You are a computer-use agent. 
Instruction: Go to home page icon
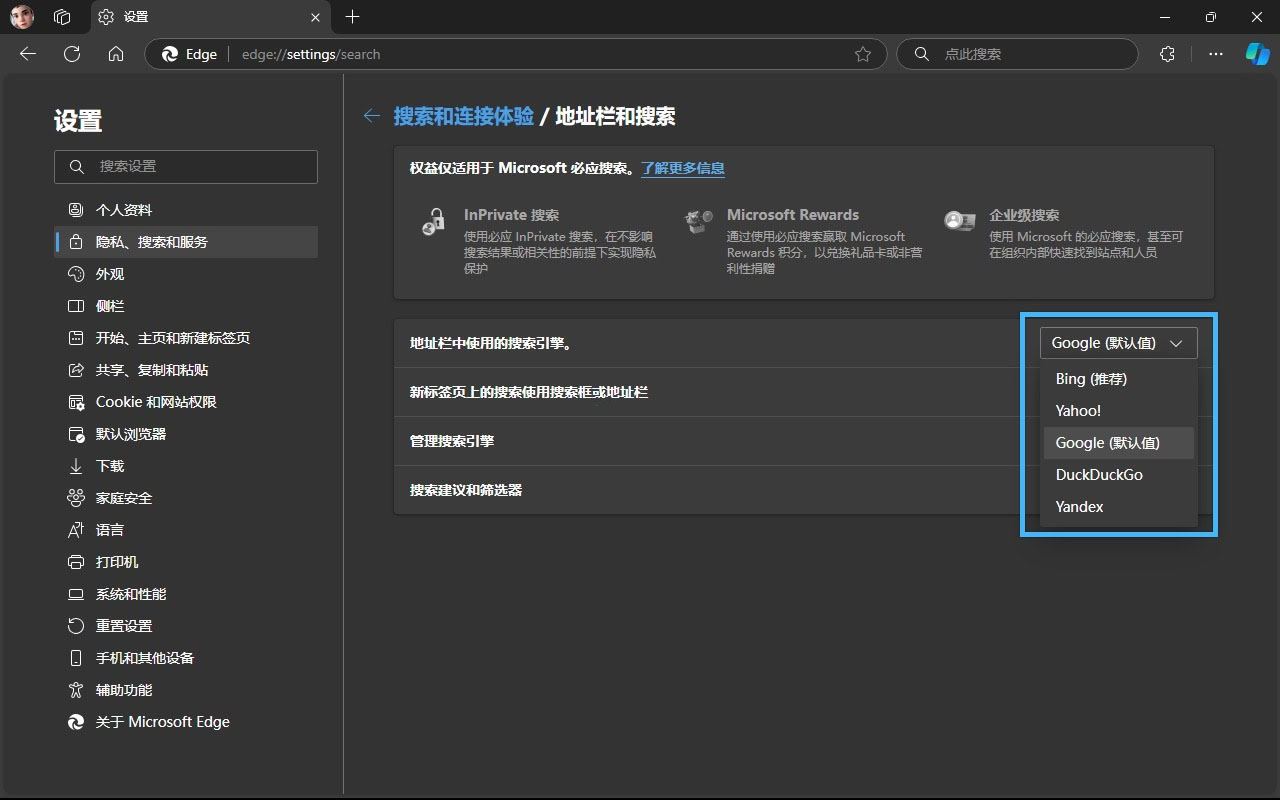116,54
